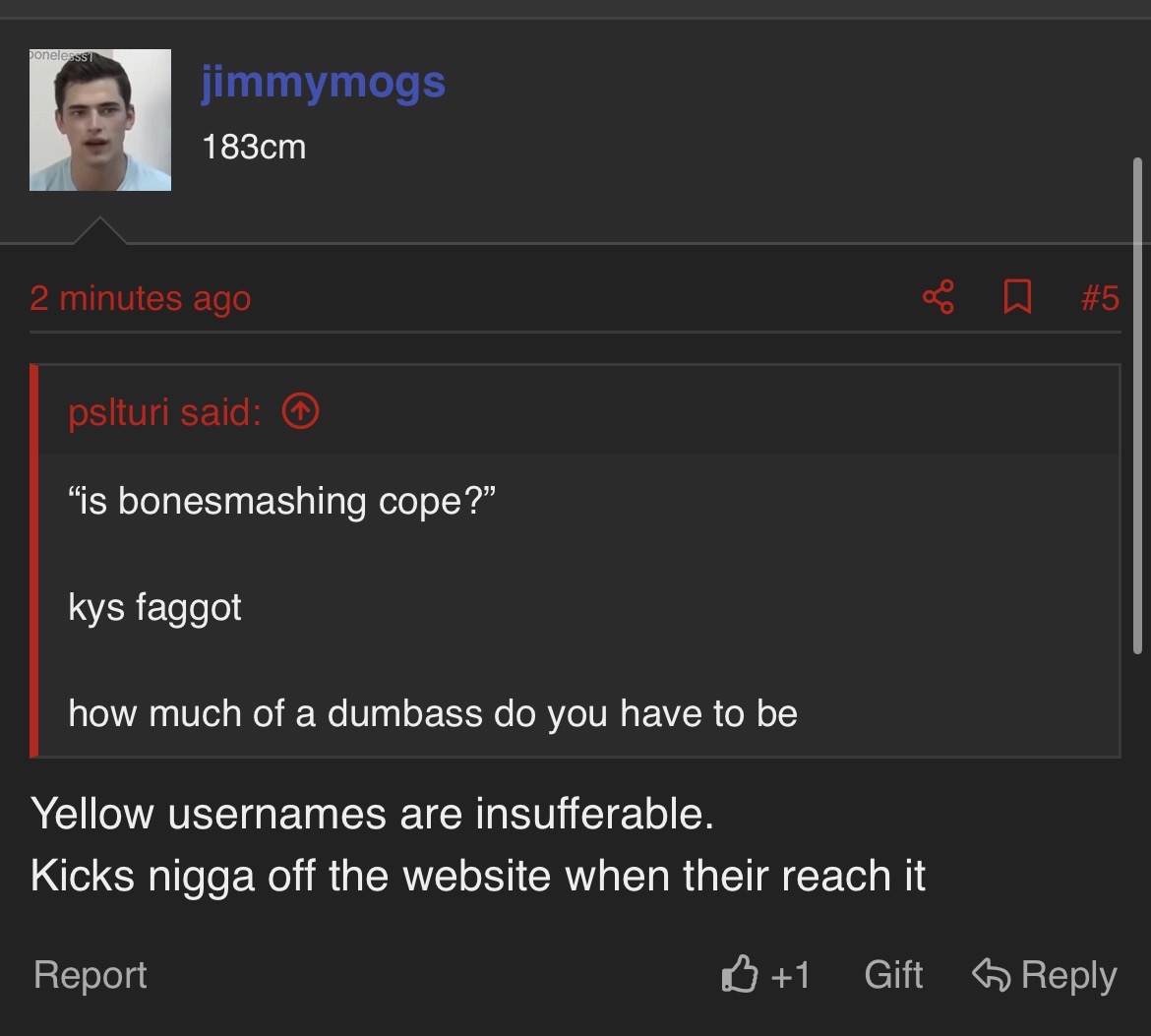Image resolution: width=1151 pixels, height=1036 pixels.
Task: Share this post using the share icon
Action: pos(939,297)
